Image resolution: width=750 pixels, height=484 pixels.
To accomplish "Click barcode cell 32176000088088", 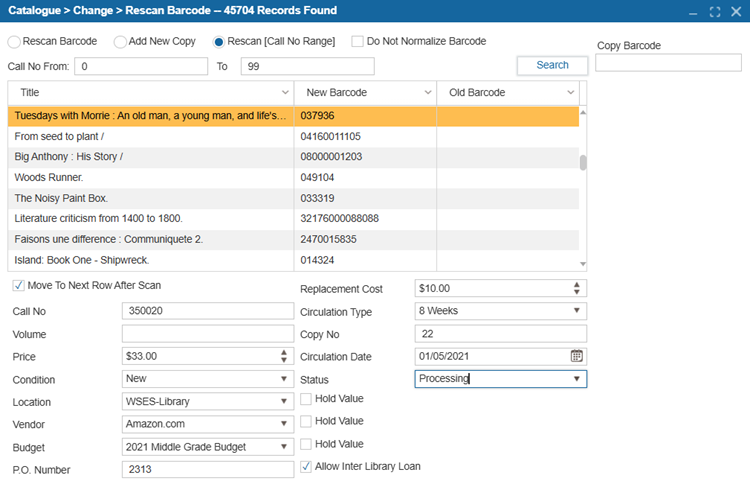I will pyautogui.click(x=365, y=219).
